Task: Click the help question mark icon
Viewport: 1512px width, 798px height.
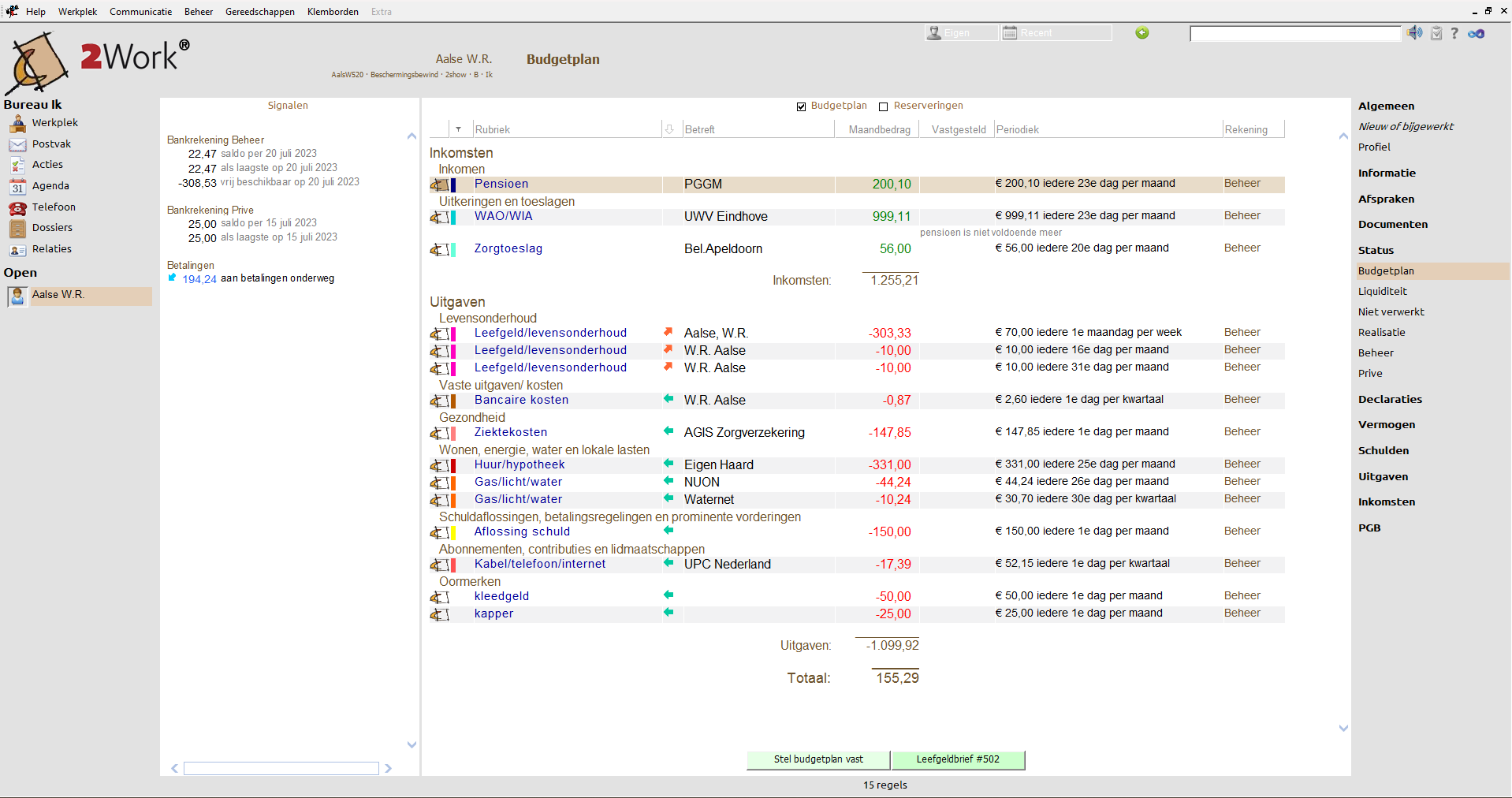Action: click(x=1454, y=33)
